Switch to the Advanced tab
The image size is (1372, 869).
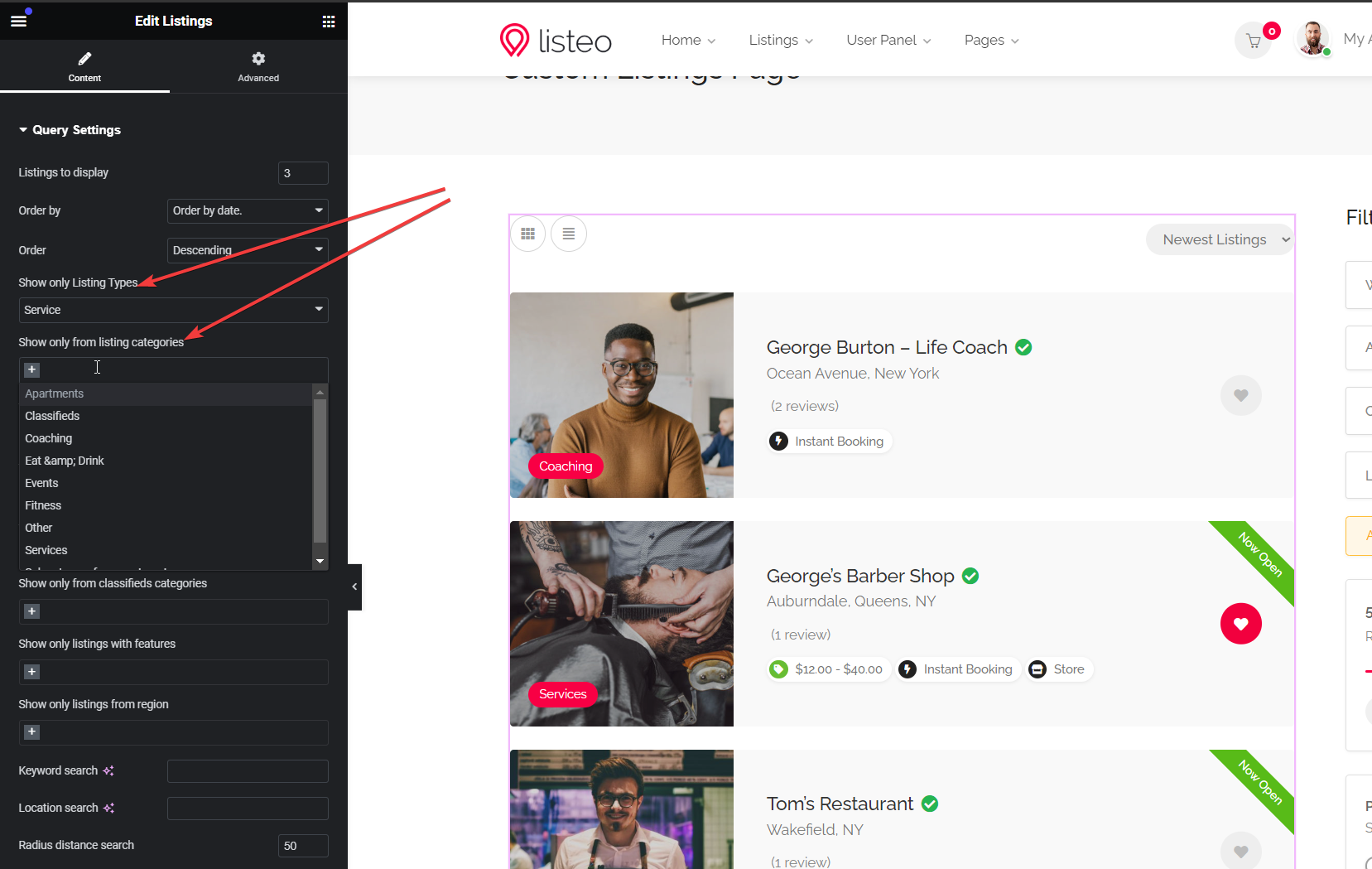click(x=258, y=66)
